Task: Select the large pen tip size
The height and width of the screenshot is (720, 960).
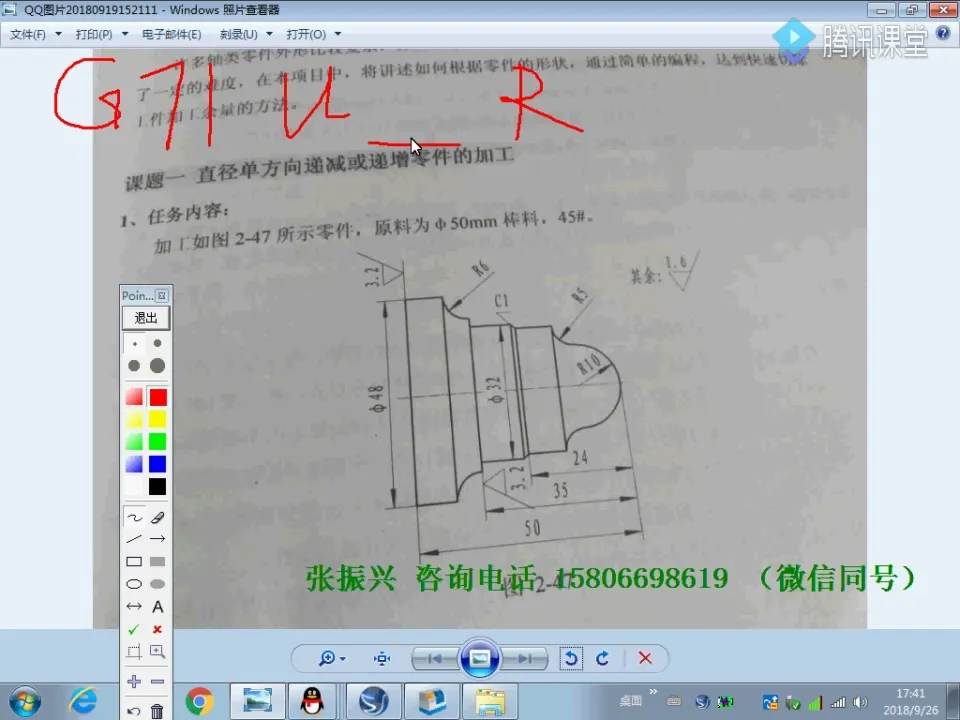Action: [158, 366]
